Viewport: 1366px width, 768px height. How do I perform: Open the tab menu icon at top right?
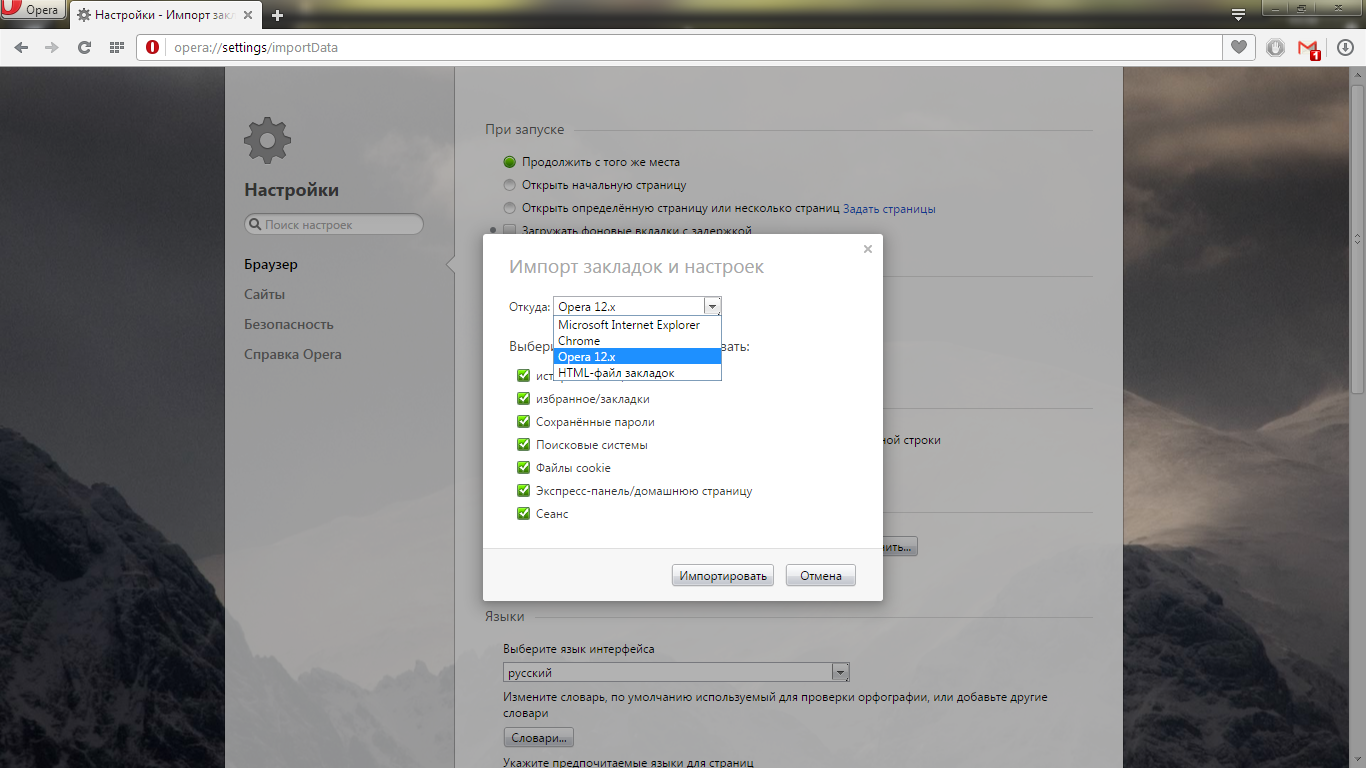(1238, 14)
